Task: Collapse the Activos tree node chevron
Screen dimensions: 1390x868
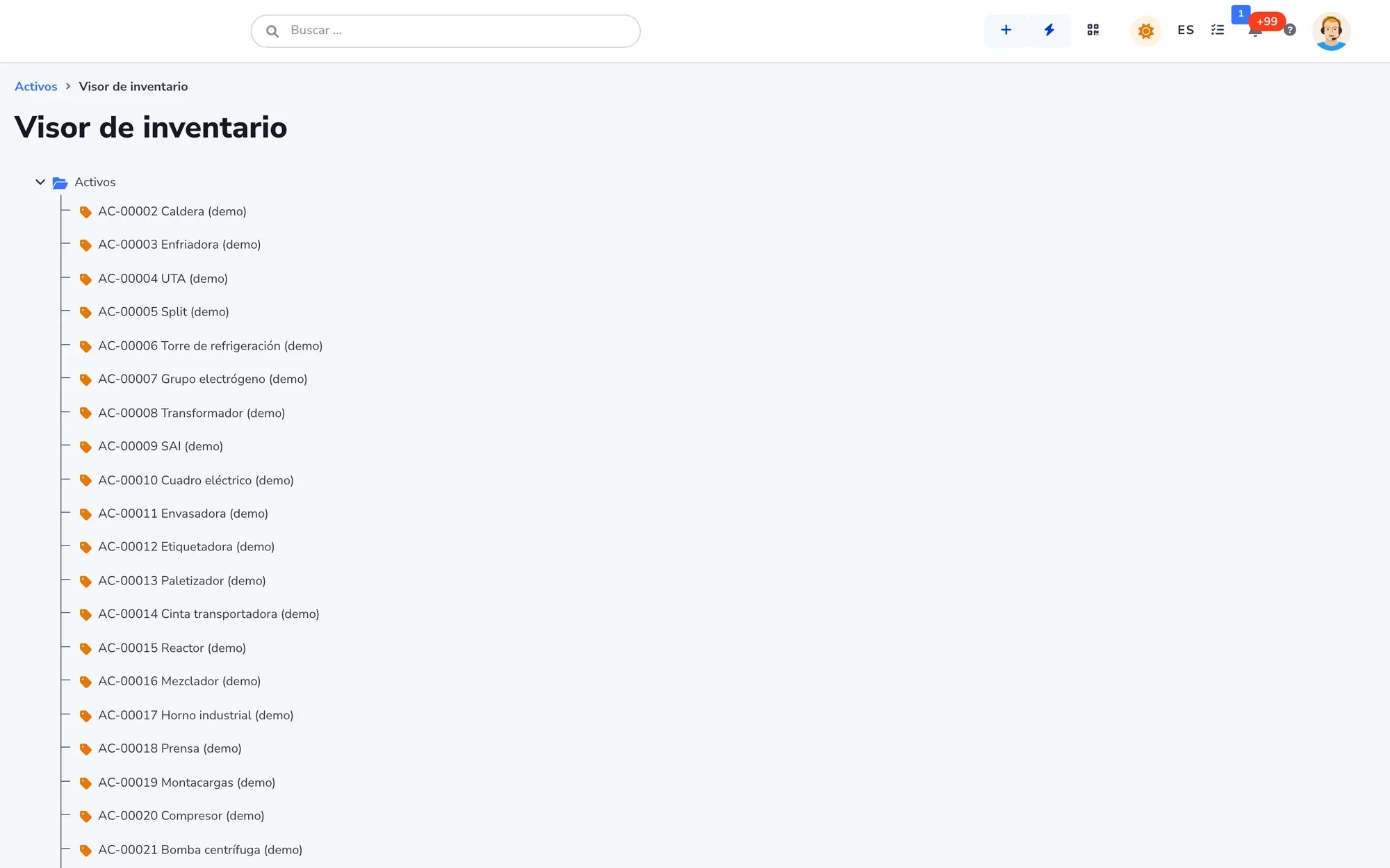Action: click(40, 182)
